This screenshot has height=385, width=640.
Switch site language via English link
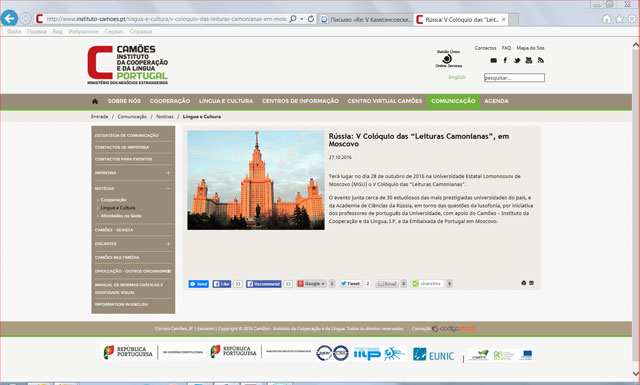(x=457, y=77)
